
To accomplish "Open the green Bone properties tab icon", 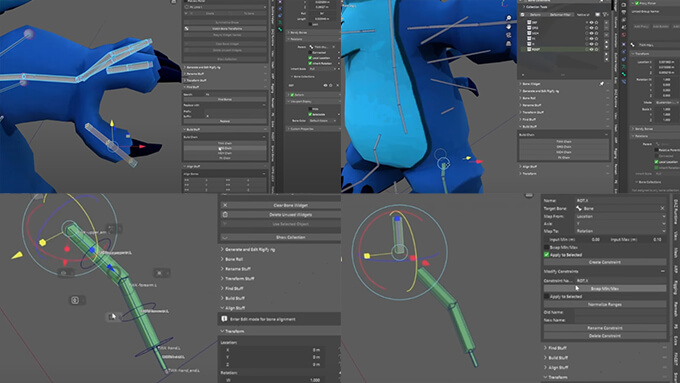I will click(x=624, y=74).
